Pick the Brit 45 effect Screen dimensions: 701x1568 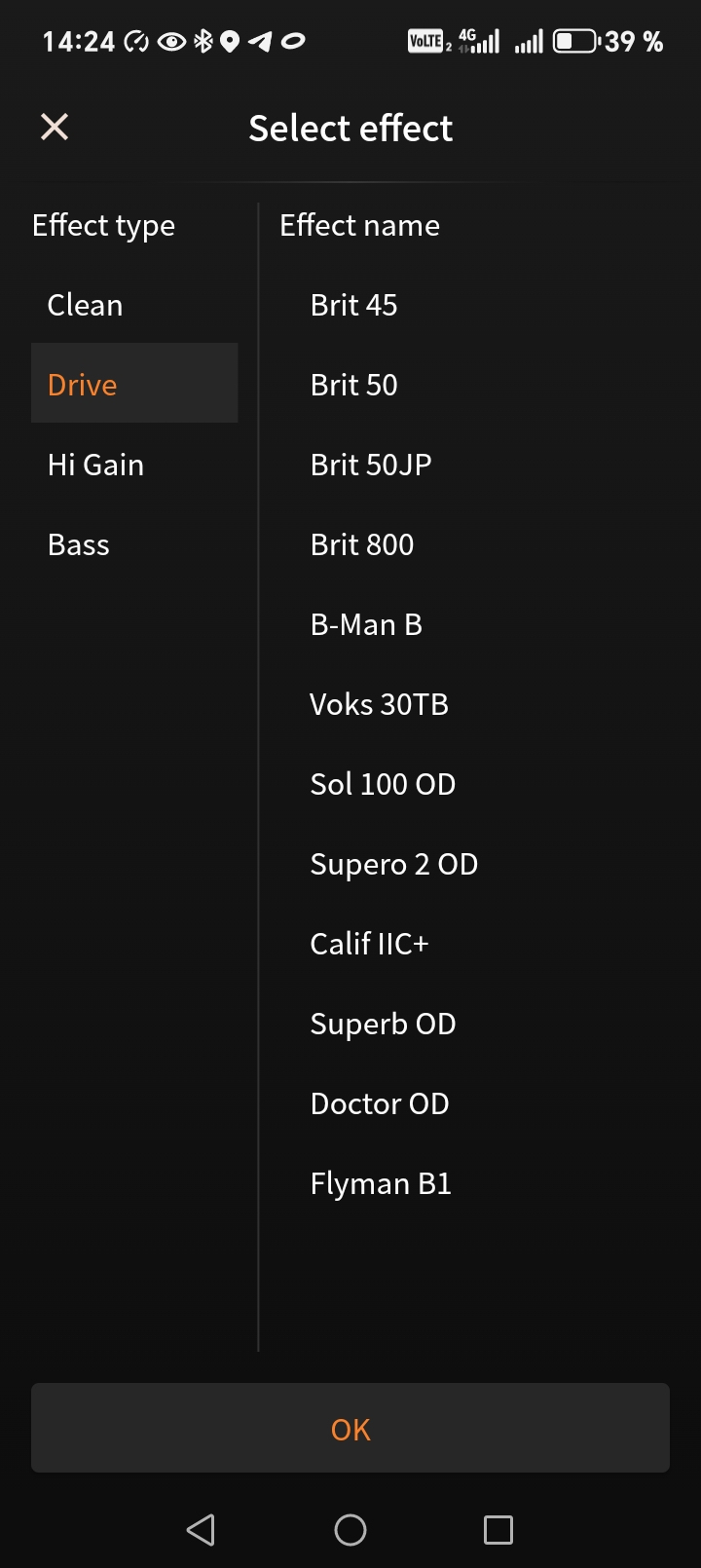353,305
